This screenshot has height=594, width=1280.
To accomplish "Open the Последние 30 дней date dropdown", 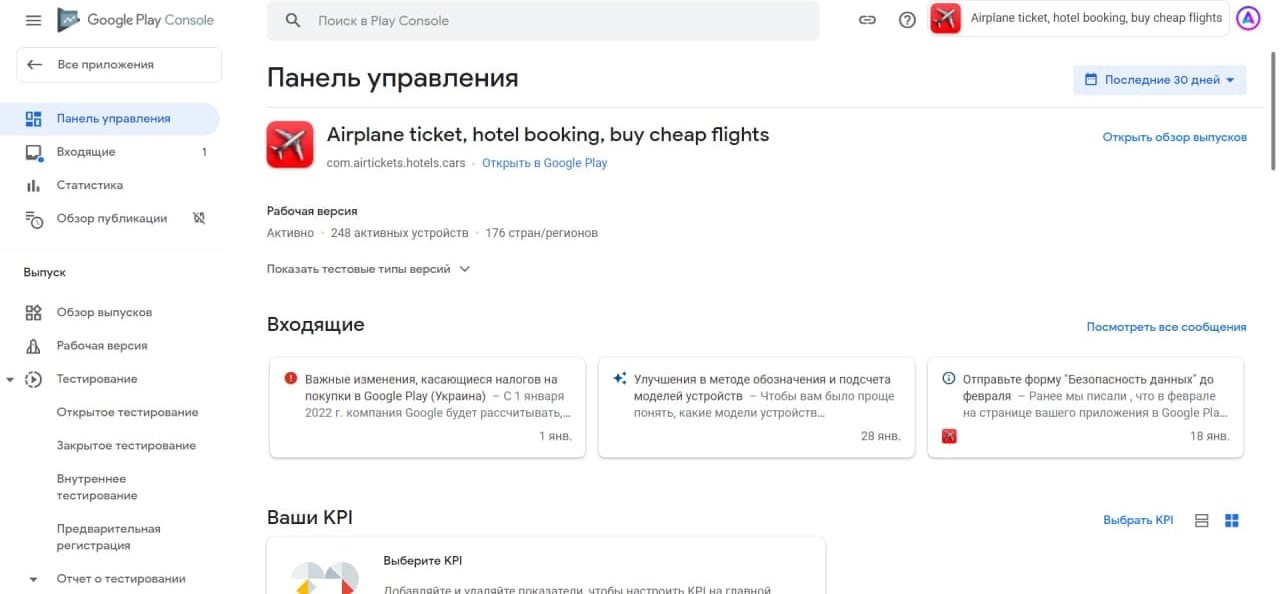I will [1160, 80].
